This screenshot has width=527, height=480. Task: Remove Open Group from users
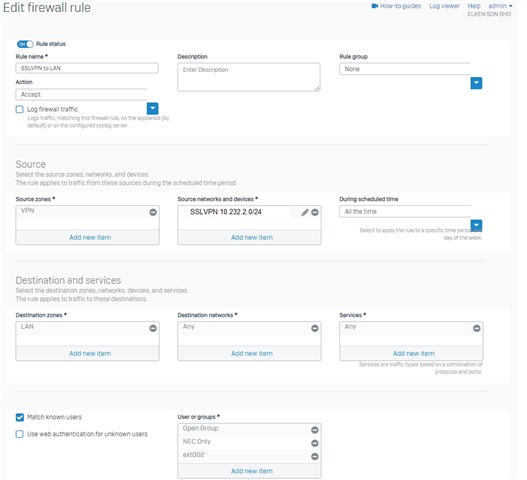point(315,430)
